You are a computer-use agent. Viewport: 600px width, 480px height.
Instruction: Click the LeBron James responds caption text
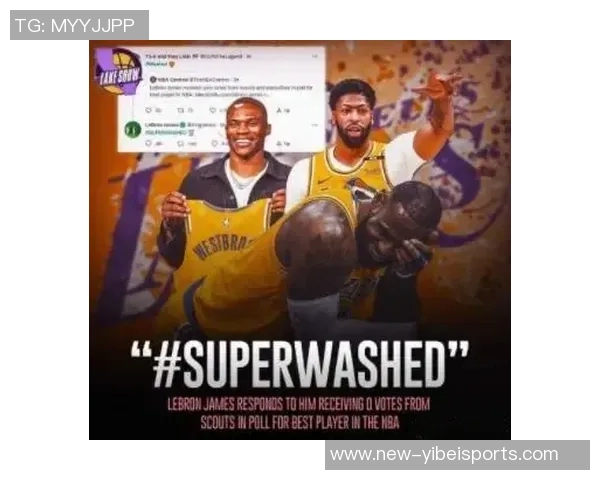coord(299,413)
